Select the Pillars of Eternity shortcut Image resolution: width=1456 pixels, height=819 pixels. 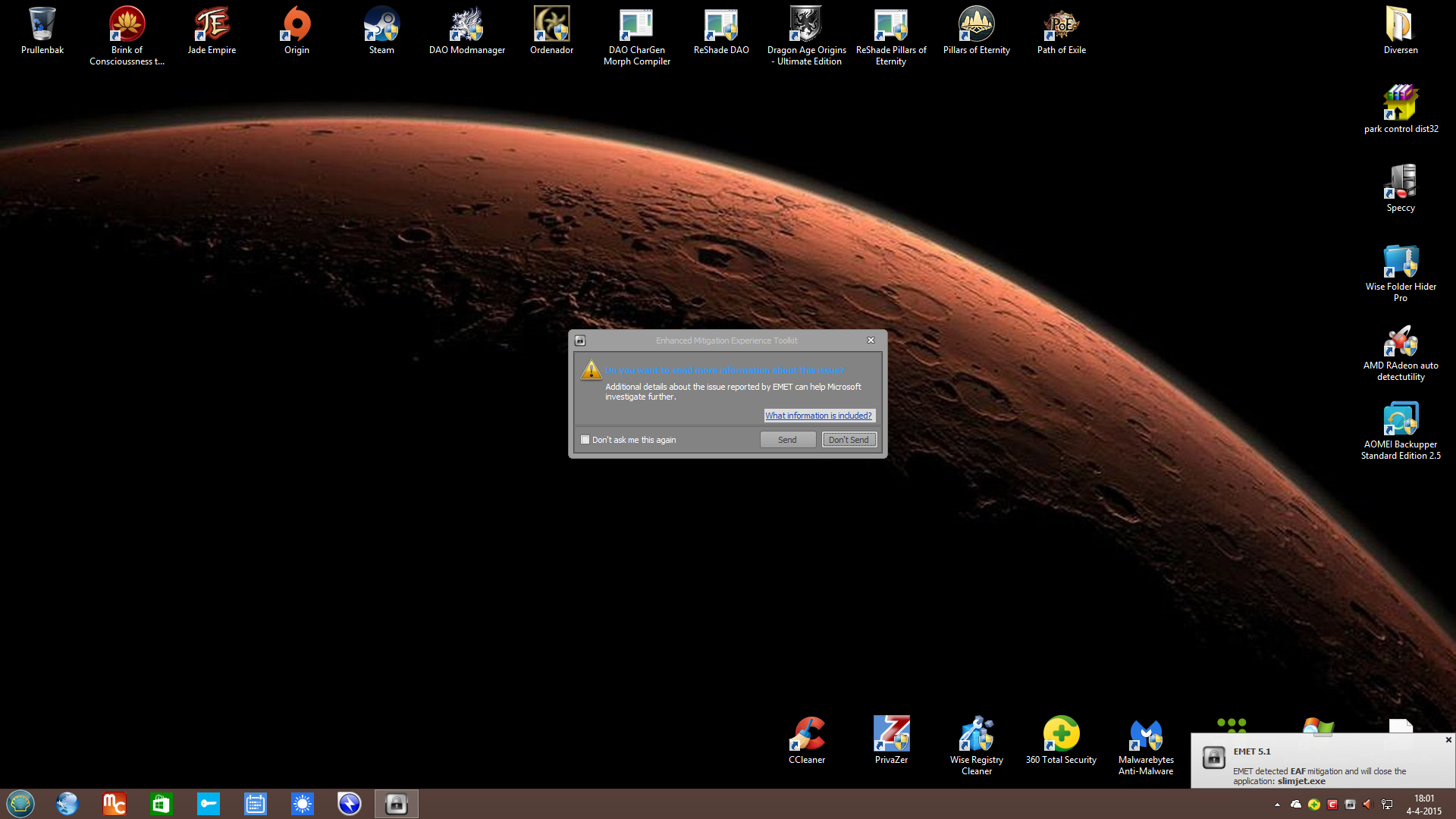[976, 30]
